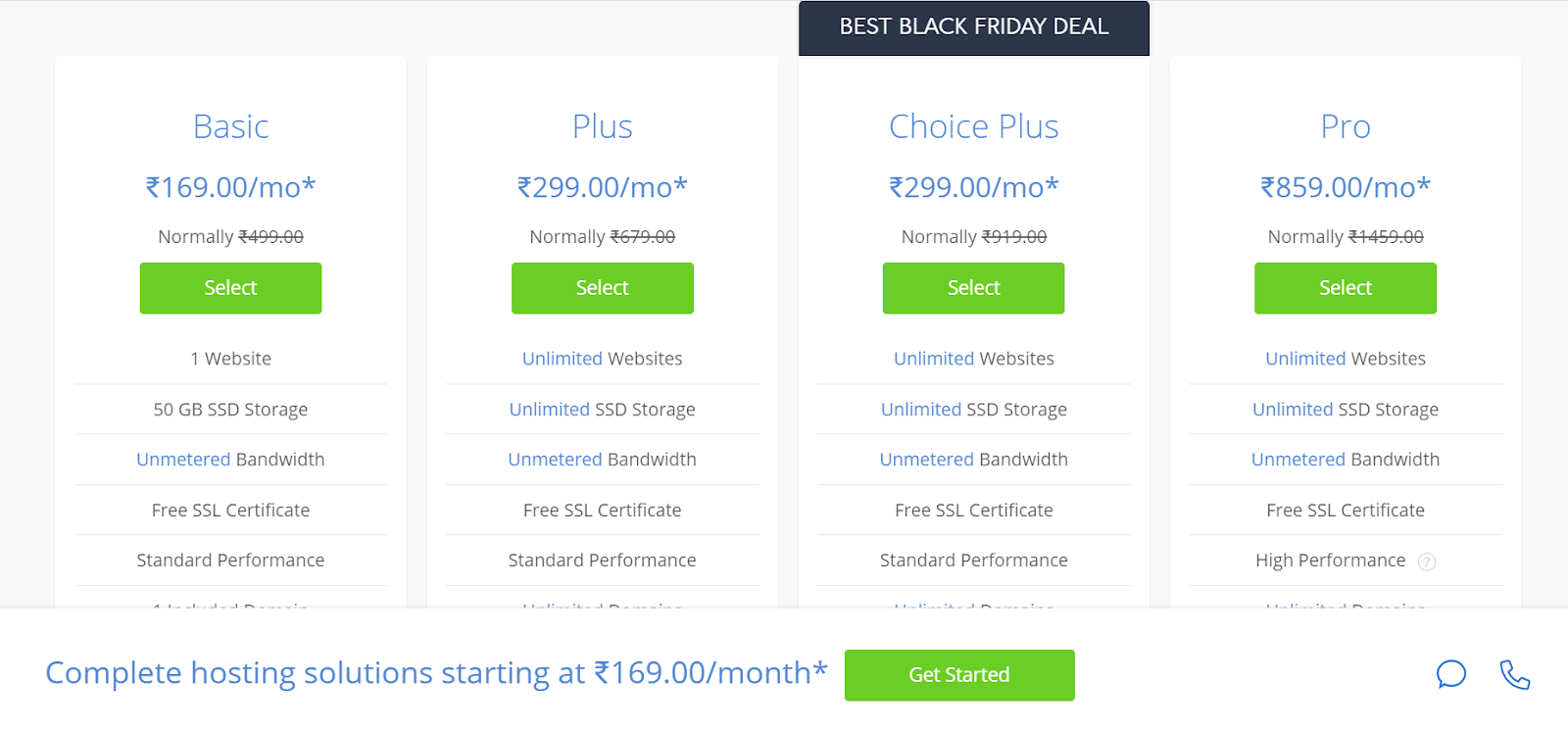Click Unmetered link in Basic plan bandwidth
Screen dimensions: 1568x730
(183, 460)
